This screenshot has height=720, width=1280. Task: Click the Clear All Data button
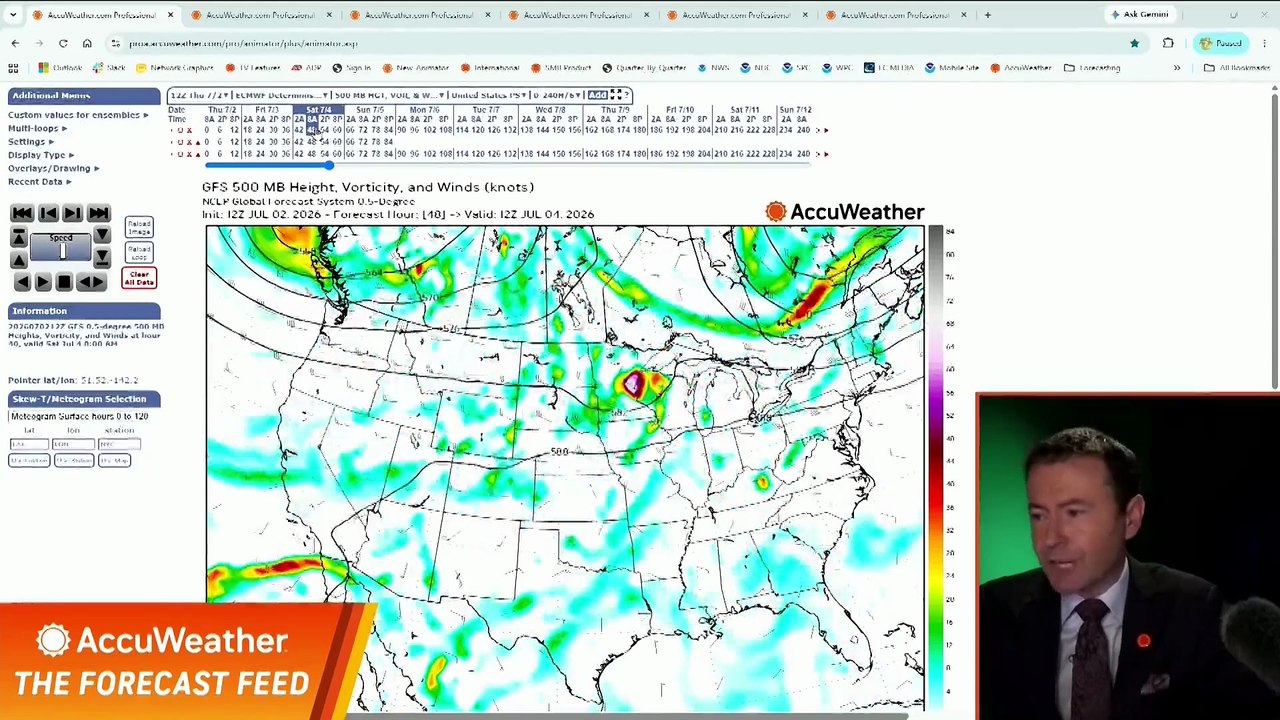click(139, 278)
